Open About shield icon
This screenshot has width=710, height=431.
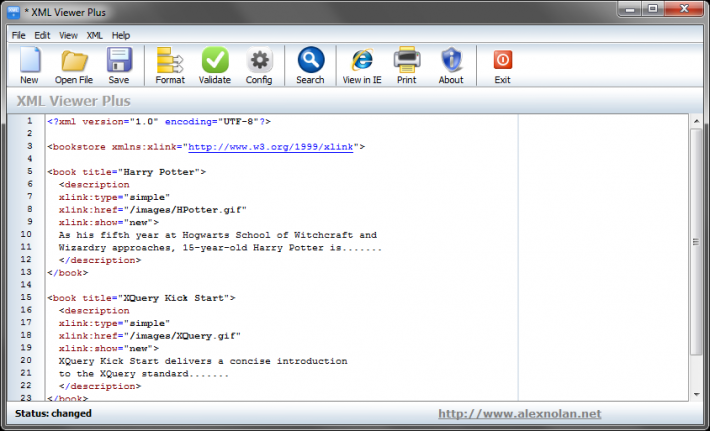(x=451, y=60)
